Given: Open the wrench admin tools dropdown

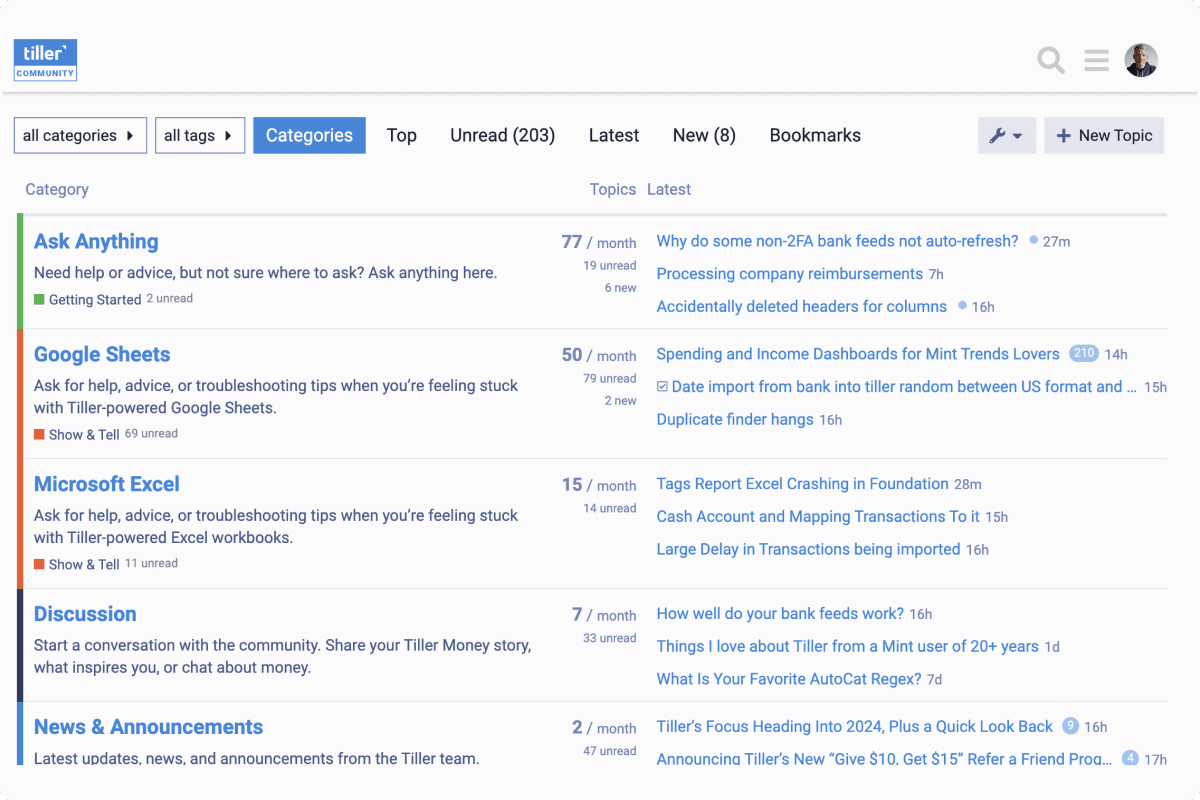Looking at the screenshot, I should [x=1006, y=135].
